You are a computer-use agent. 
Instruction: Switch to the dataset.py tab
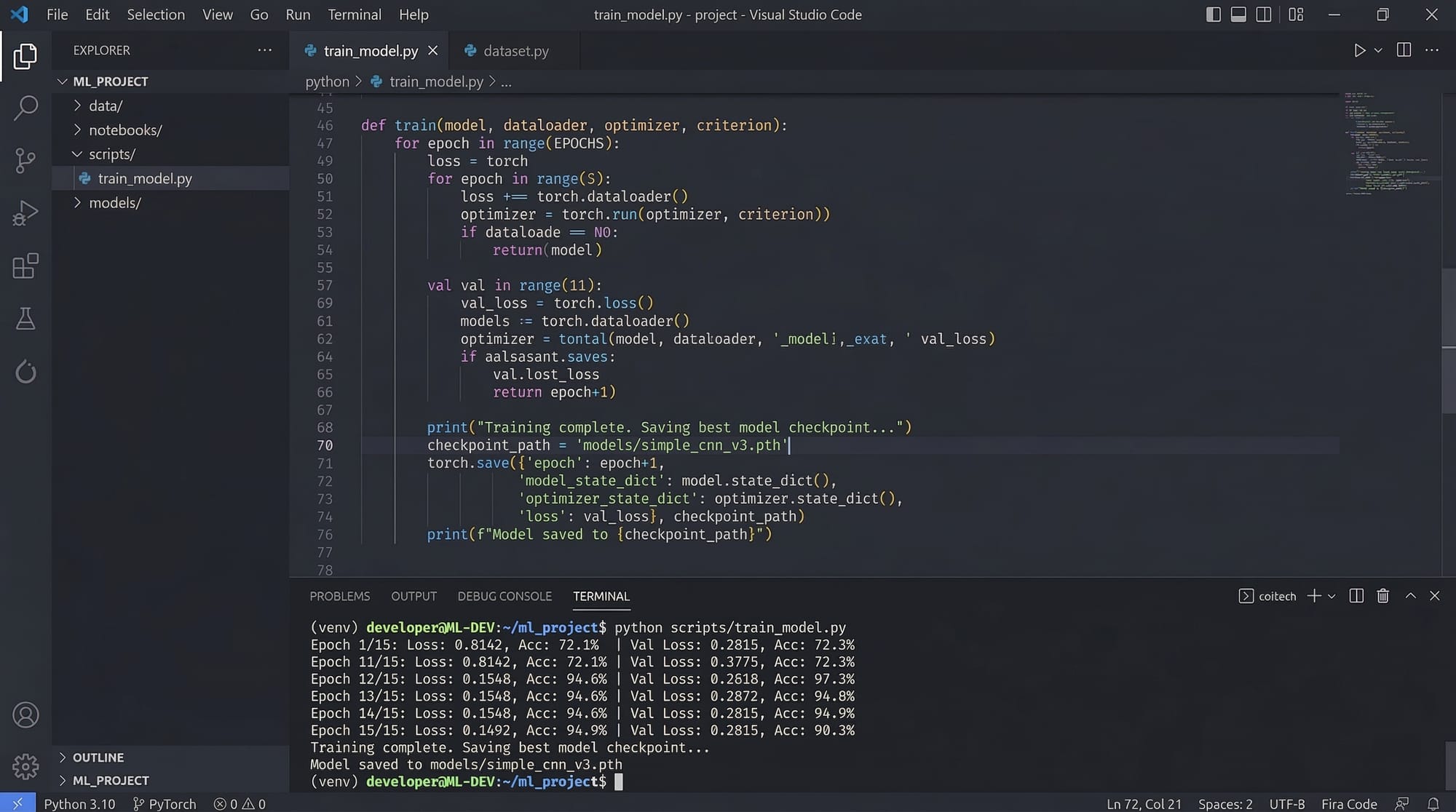coord(515,51)
